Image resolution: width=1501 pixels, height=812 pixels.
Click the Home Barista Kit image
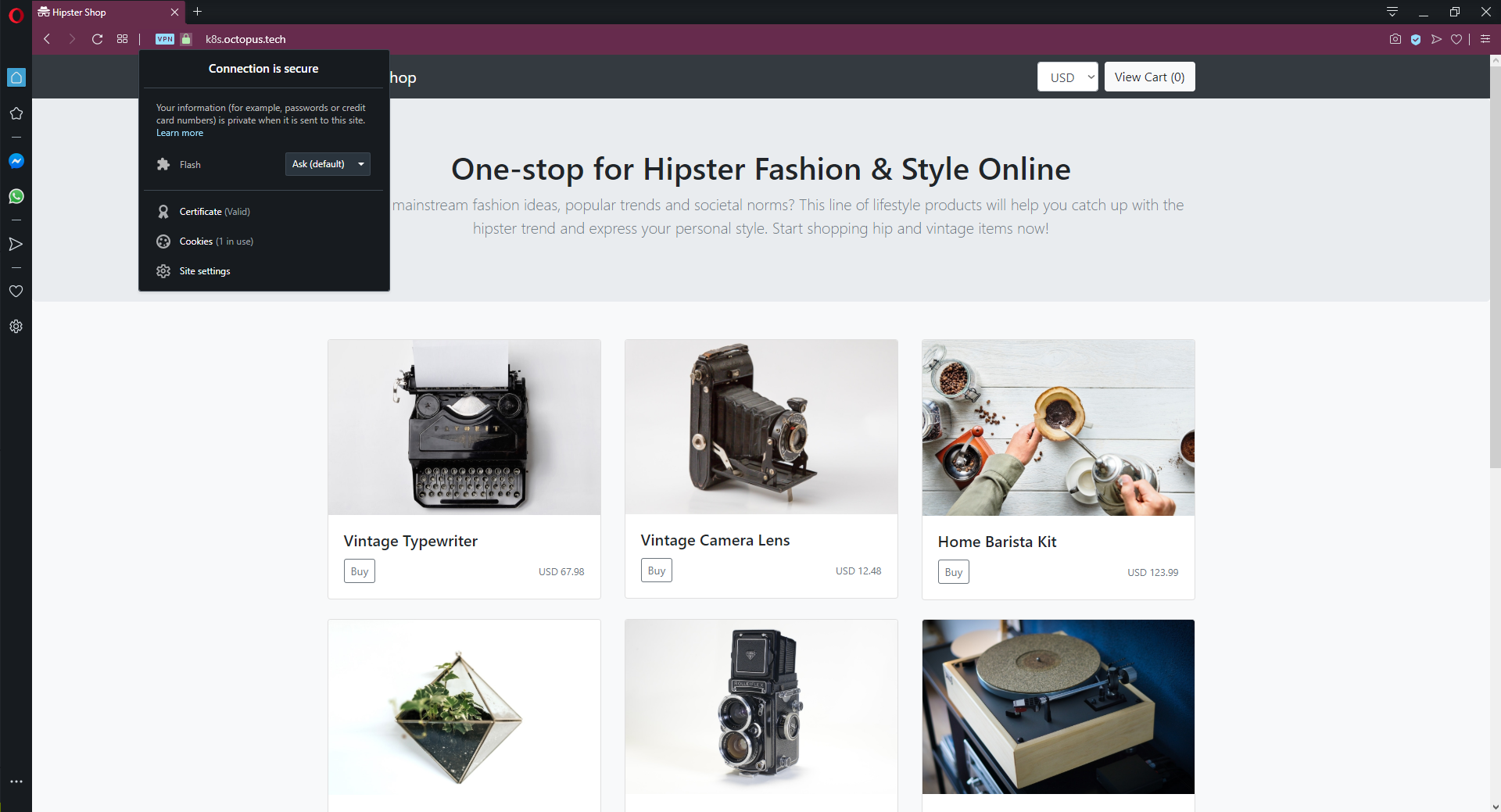tap(1058, 427)
